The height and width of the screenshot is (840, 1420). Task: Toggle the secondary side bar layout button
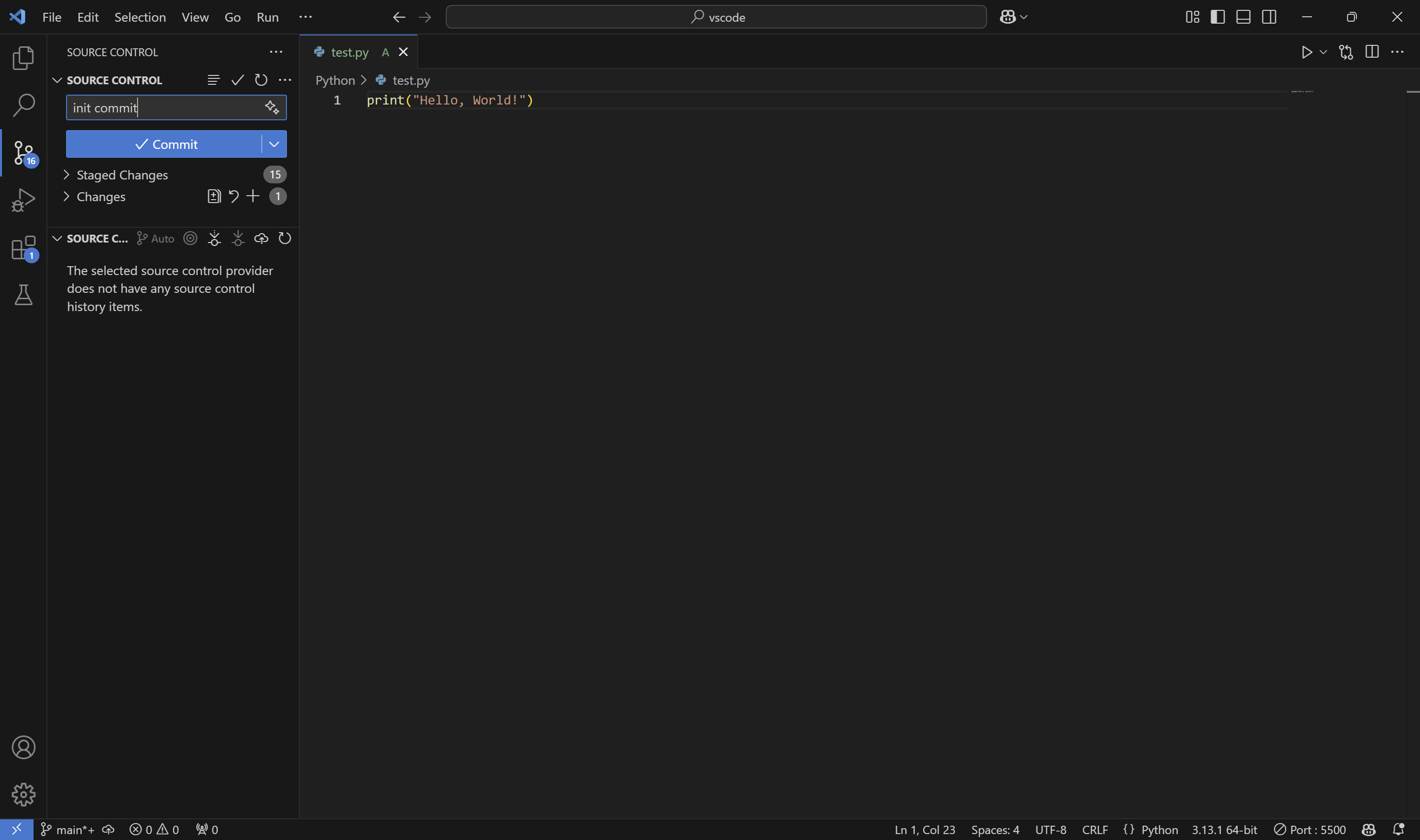pyautogui.click(x=1269, y=17)
